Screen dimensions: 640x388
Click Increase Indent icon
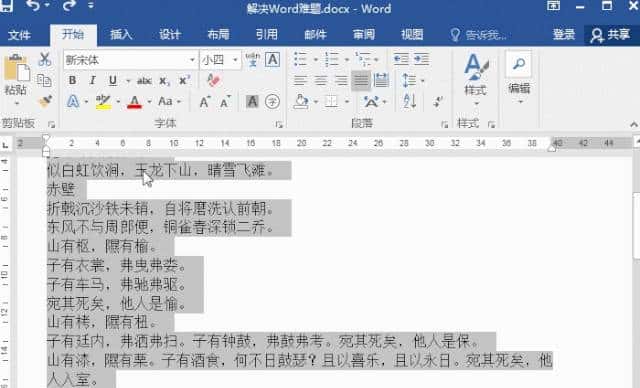421,60
